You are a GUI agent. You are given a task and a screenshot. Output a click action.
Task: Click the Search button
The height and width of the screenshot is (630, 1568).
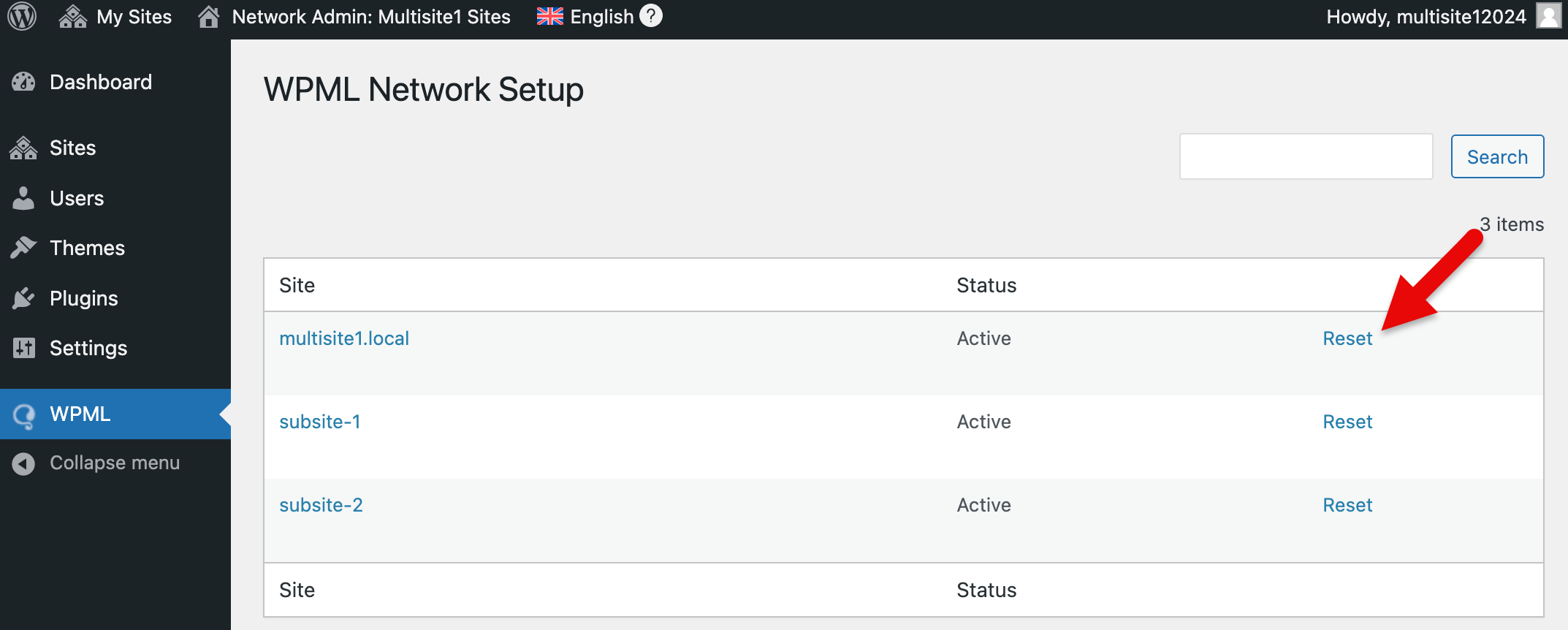[1497, 156]
